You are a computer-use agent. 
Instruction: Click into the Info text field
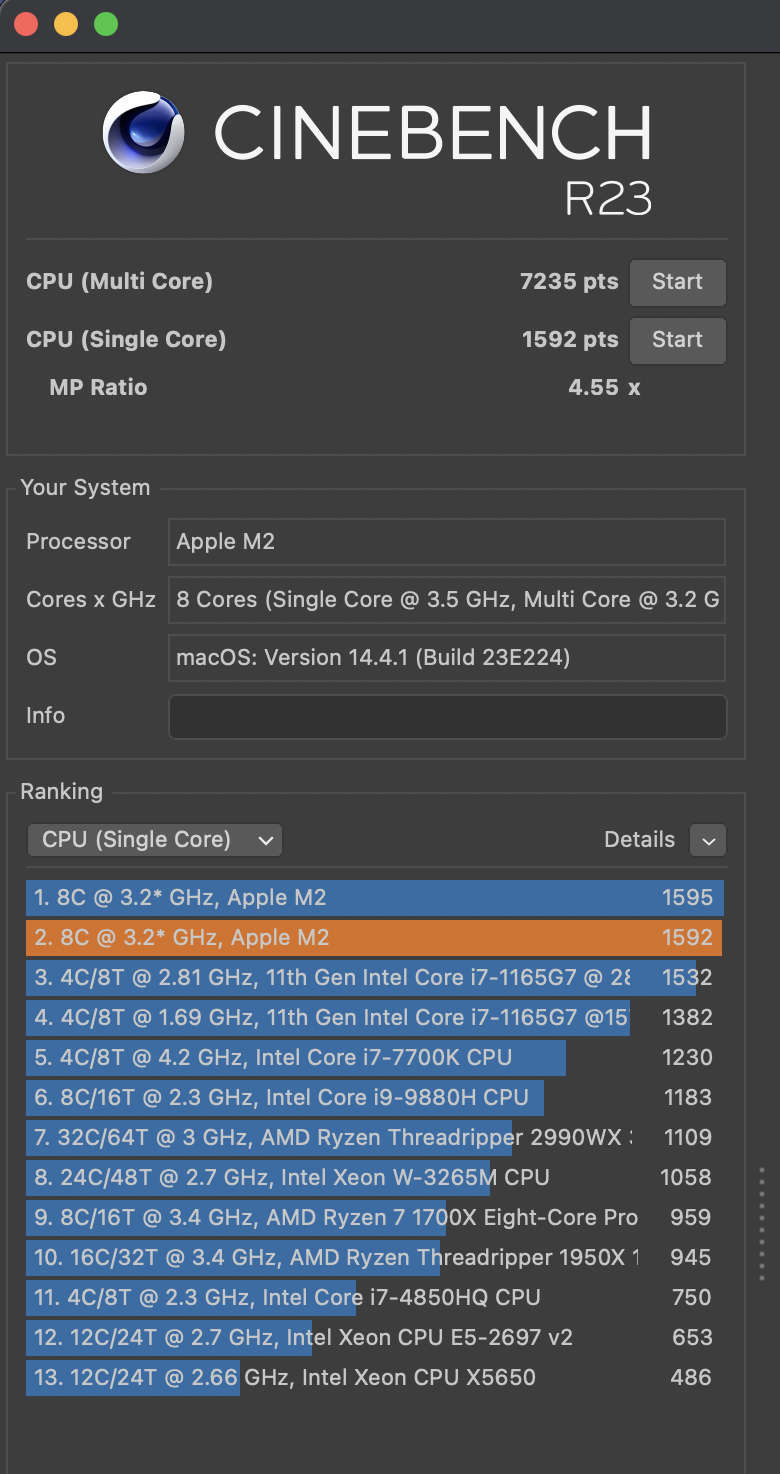point(447,717)
